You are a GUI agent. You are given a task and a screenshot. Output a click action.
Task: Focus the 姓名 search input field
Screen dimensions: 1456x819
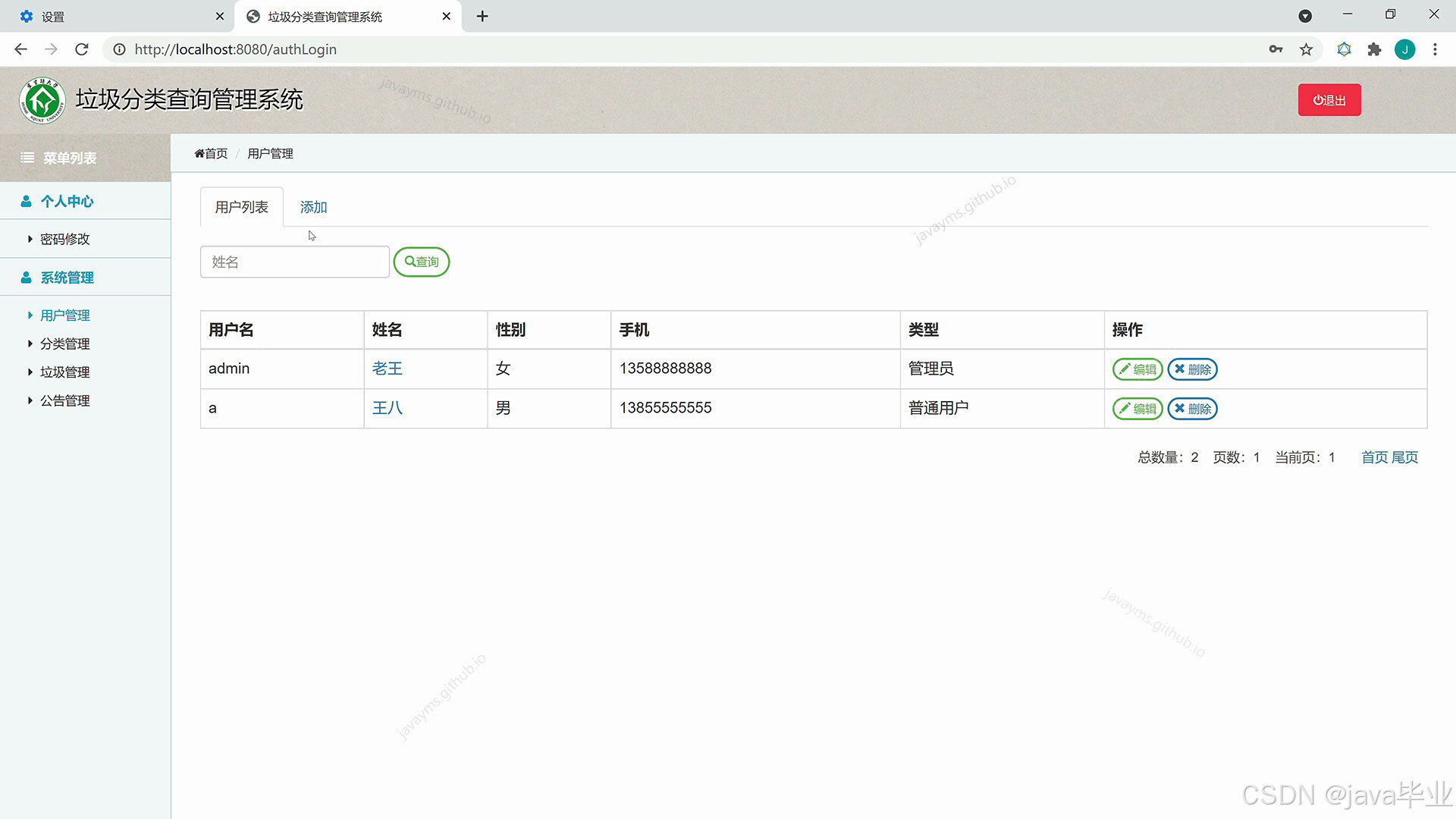[294, 262]
